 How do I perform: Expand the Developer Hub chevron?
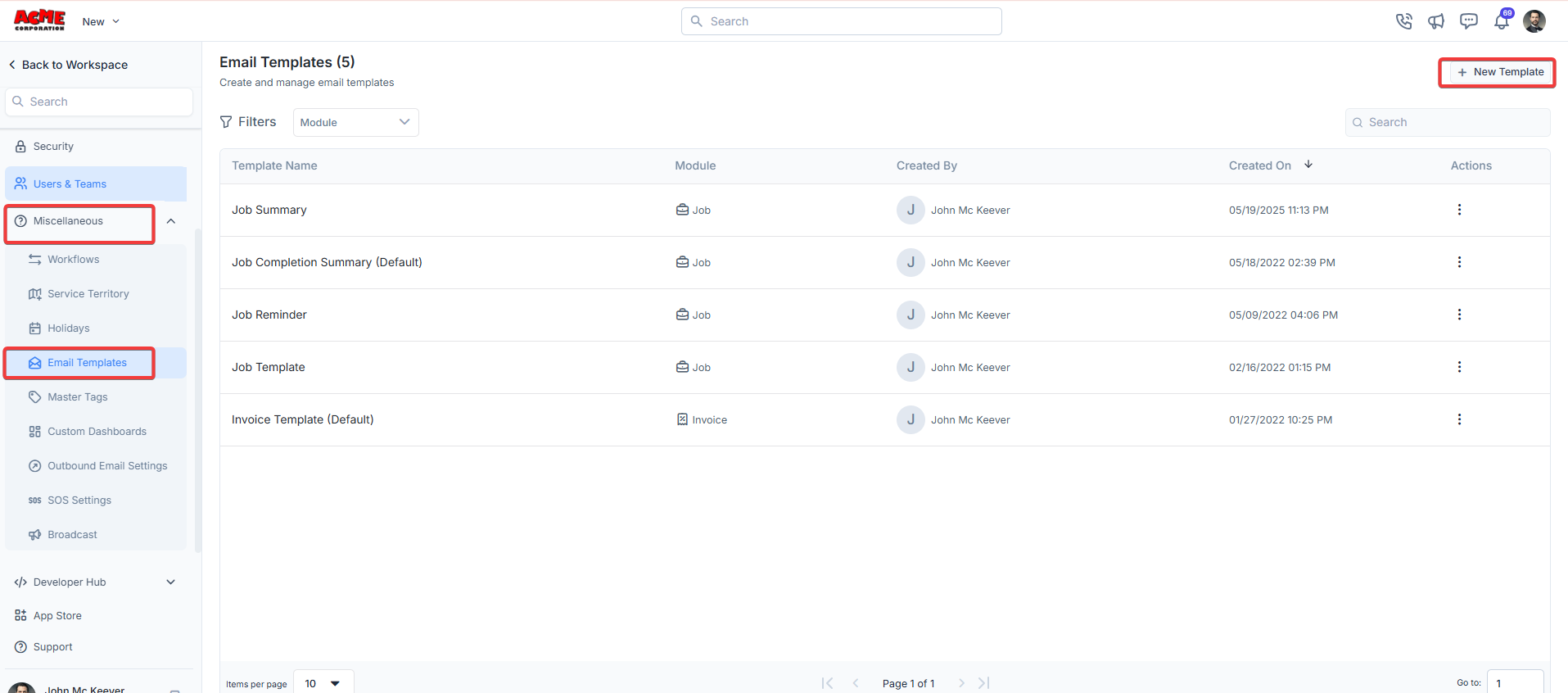[x=171, y=582]
